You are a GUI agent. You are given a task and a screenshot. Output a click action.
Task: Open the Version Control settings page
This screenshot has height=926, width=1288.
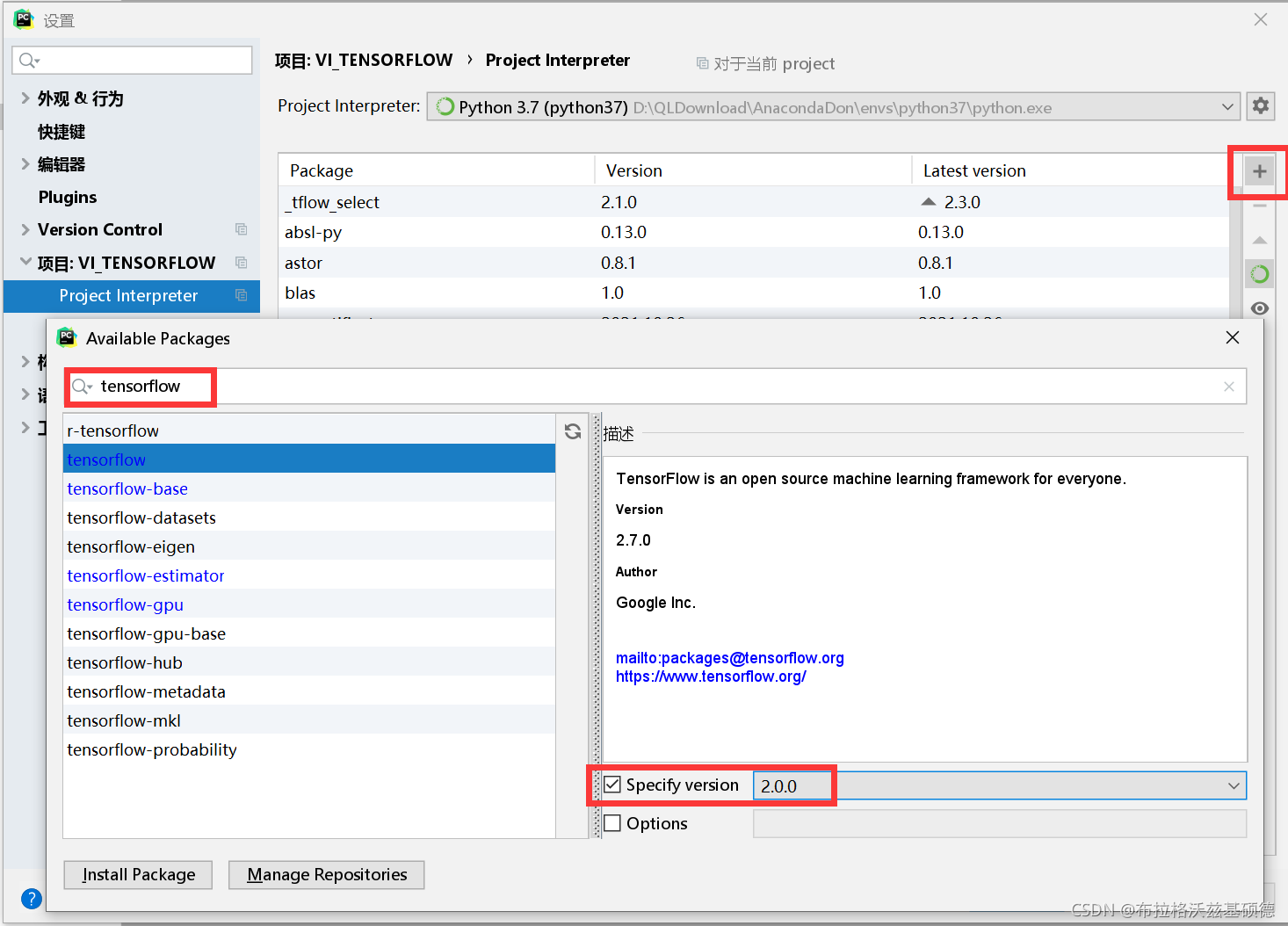pyautogui.click(x=100, y=229)
